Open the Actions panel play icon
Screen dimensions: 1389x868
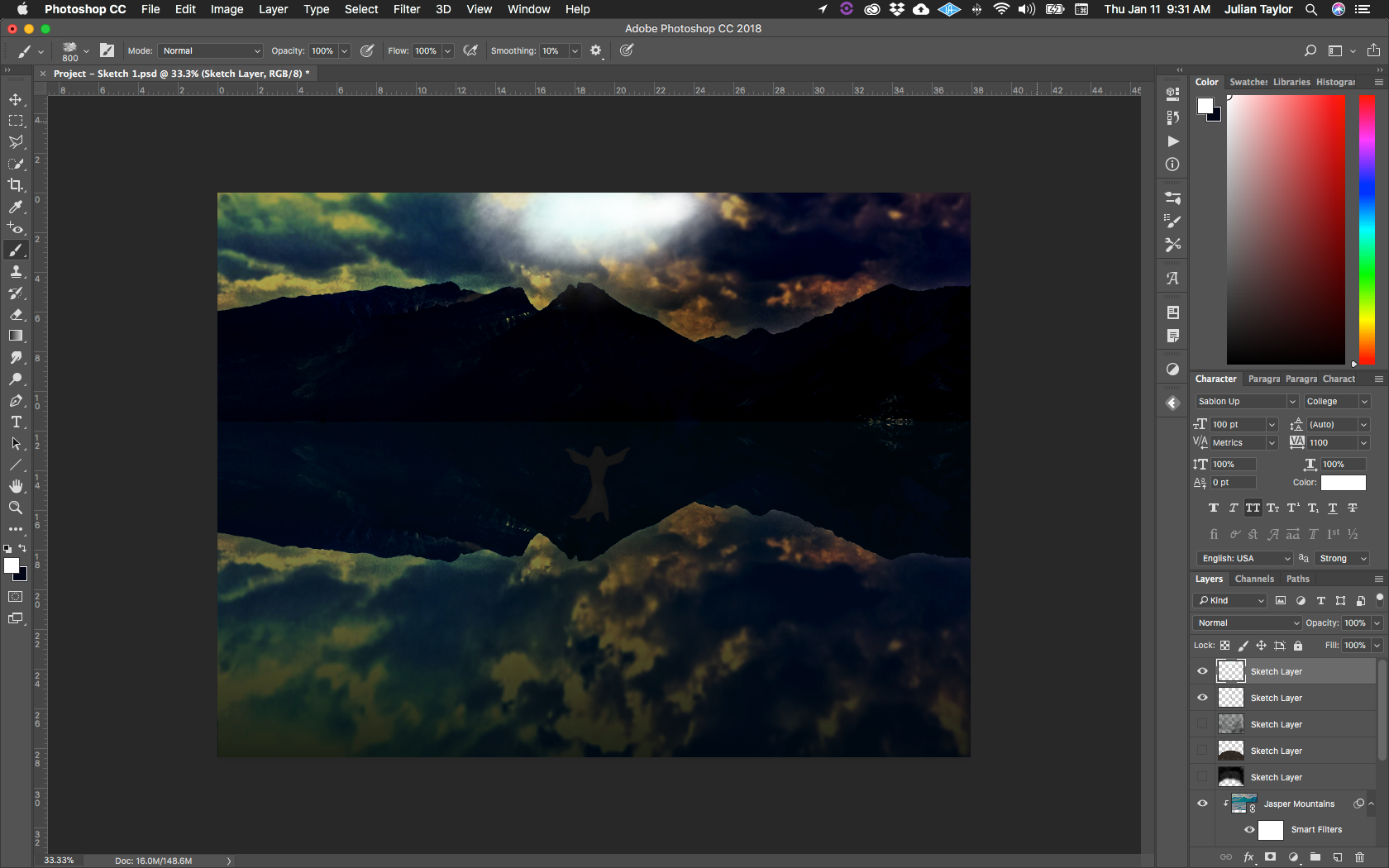pyautogui.click(x=1172, y=141)
